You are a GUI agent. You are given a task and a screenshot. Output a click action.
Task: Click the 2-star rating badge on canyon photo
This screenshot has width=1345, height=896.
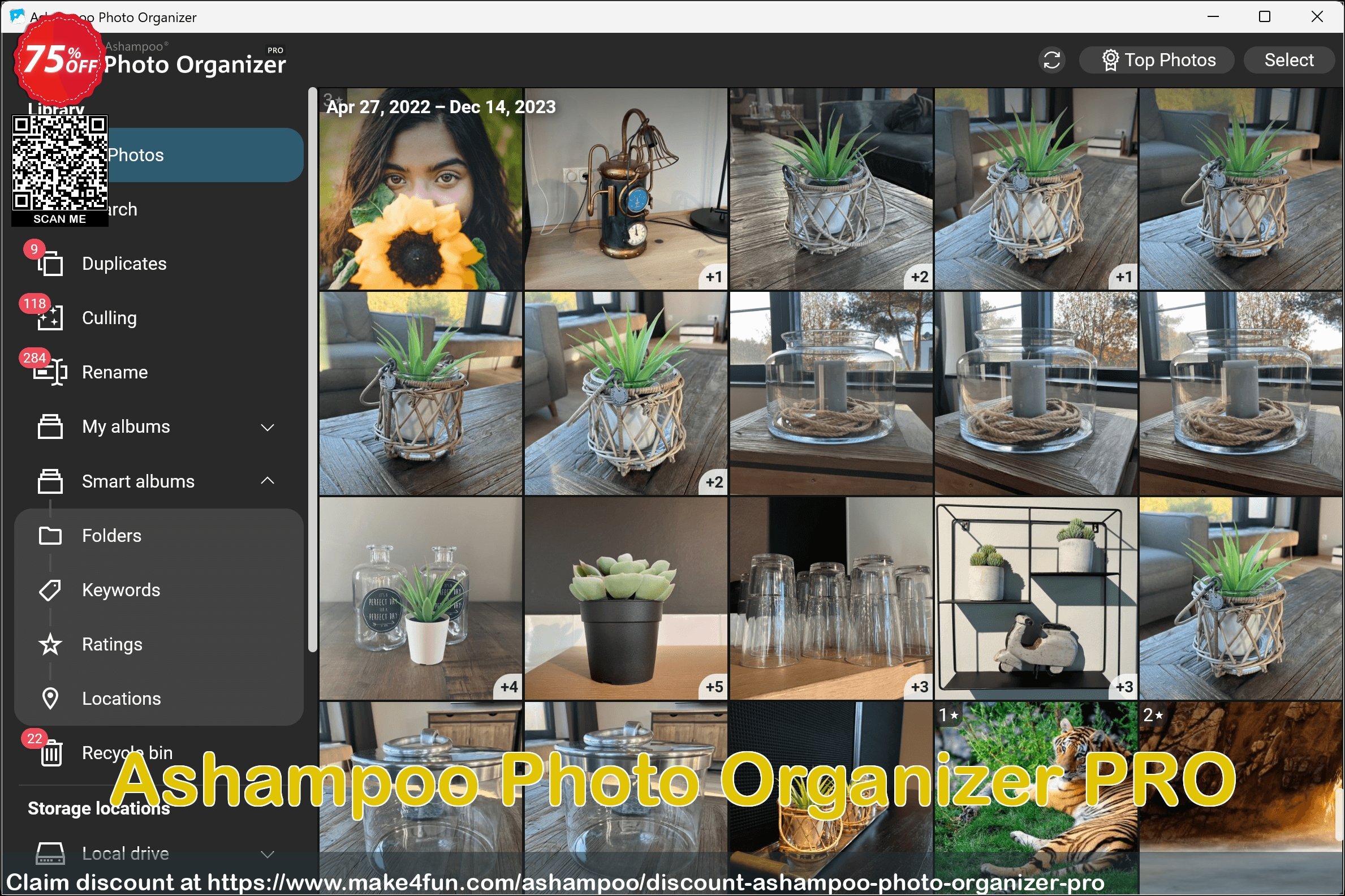click(1153, 715)
